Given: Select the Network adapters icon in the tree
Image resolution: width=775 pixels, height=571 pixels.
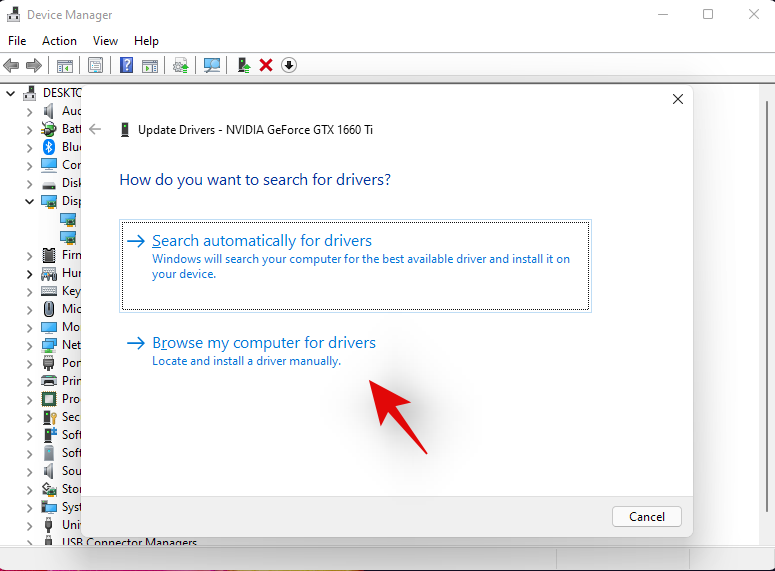Looking at the screenshot, I should coord(48,345).
